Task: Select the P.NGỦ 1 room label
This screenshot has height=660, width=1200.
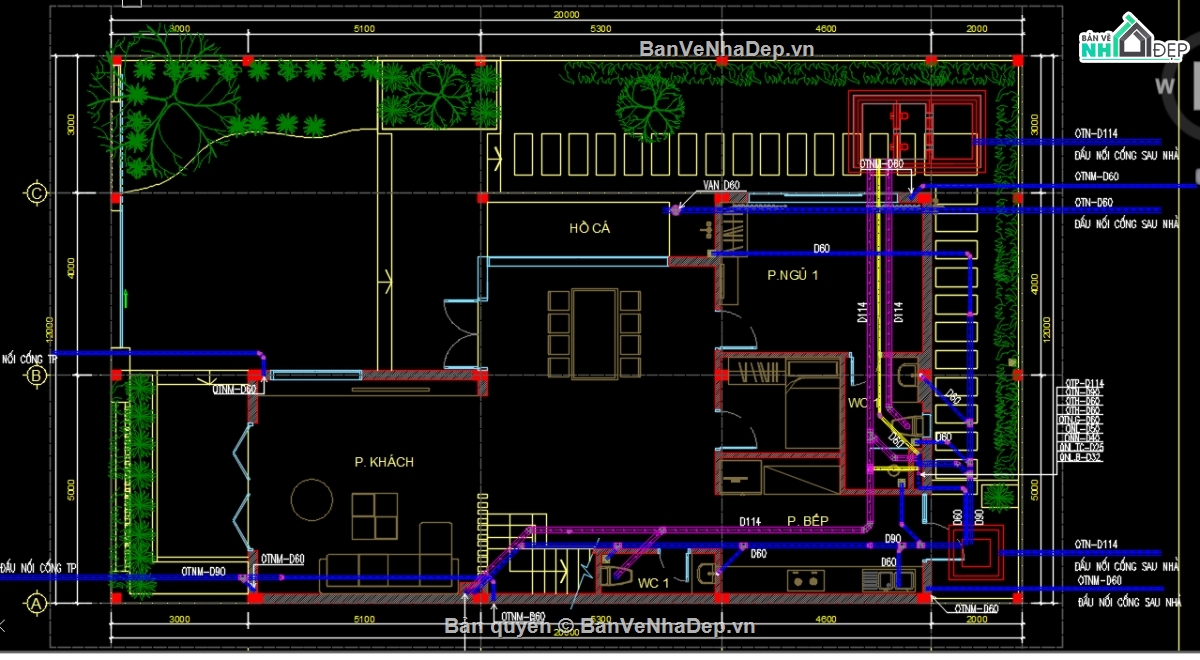Action: pyautogui.click(x=792, y=274)
